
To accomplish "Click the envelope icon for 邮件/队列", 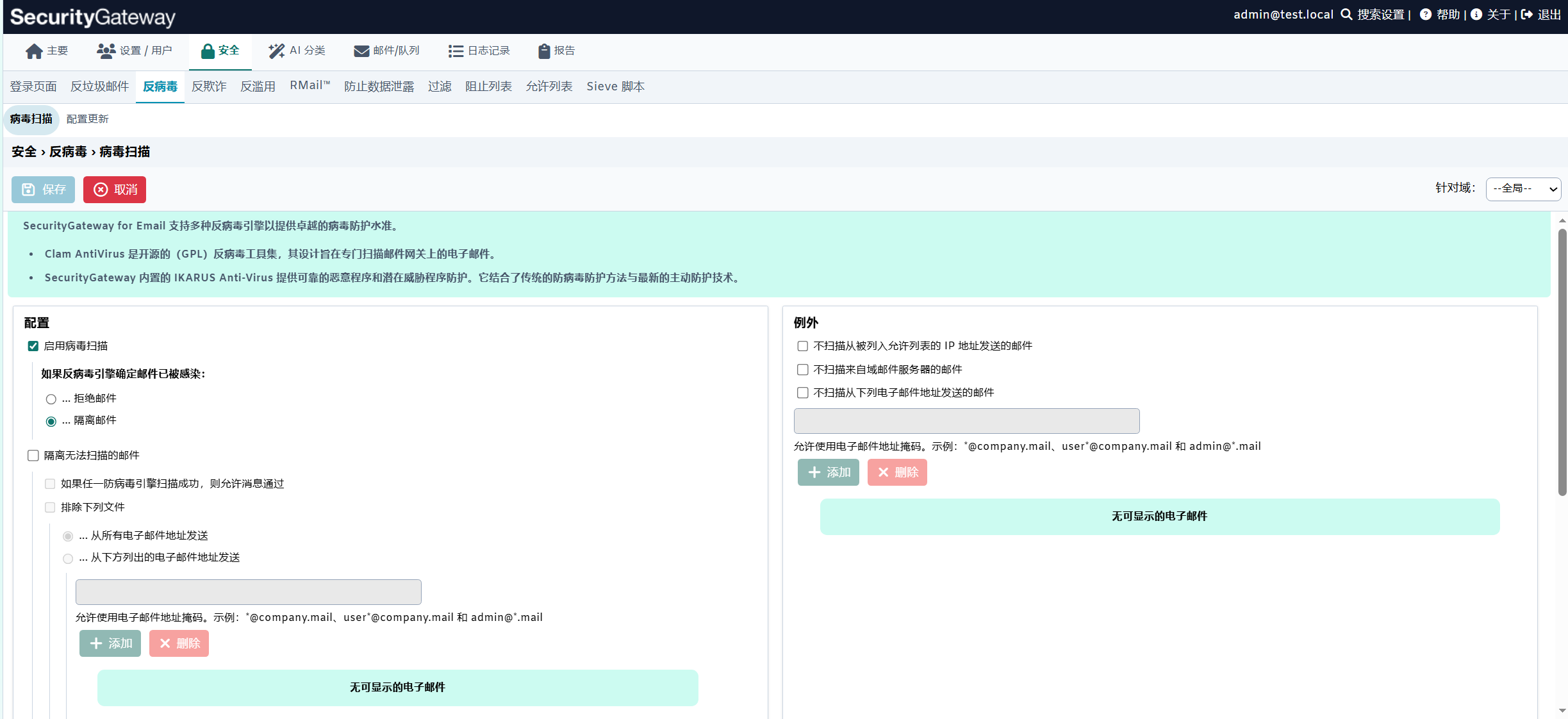I will [x=361, y=51].
